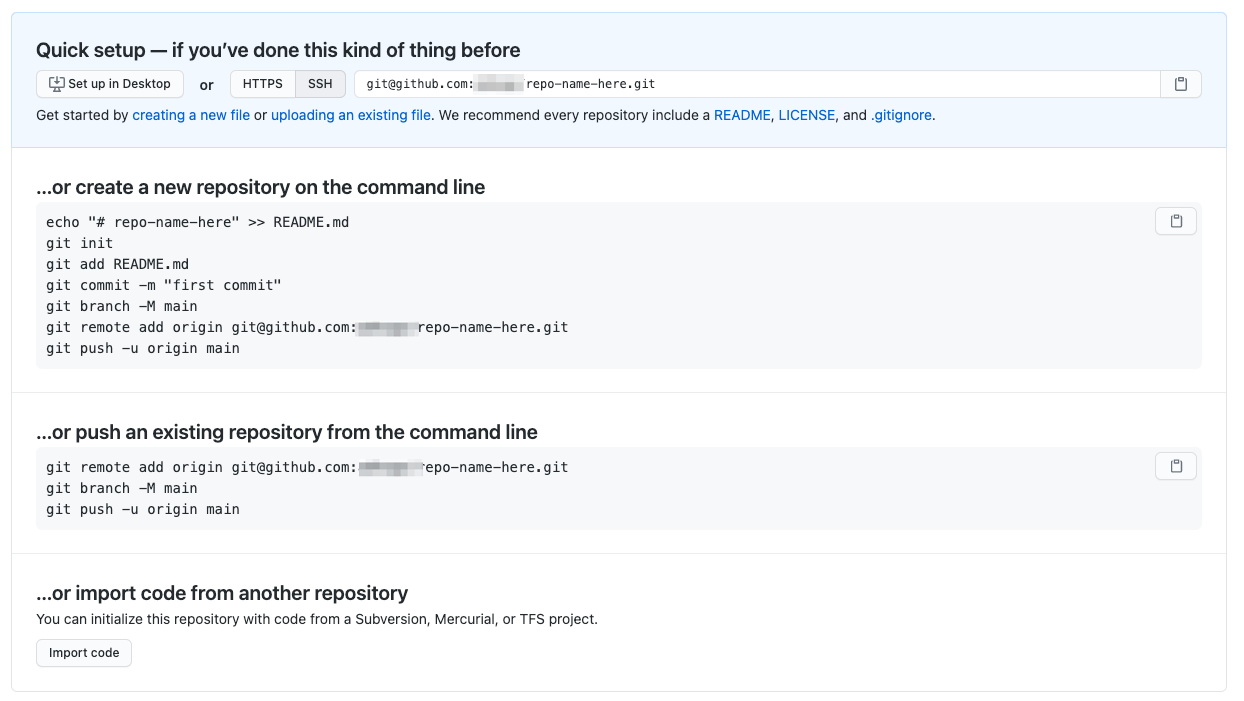
Task: Click the git commit "first commit" line
Action: point(164,285)
